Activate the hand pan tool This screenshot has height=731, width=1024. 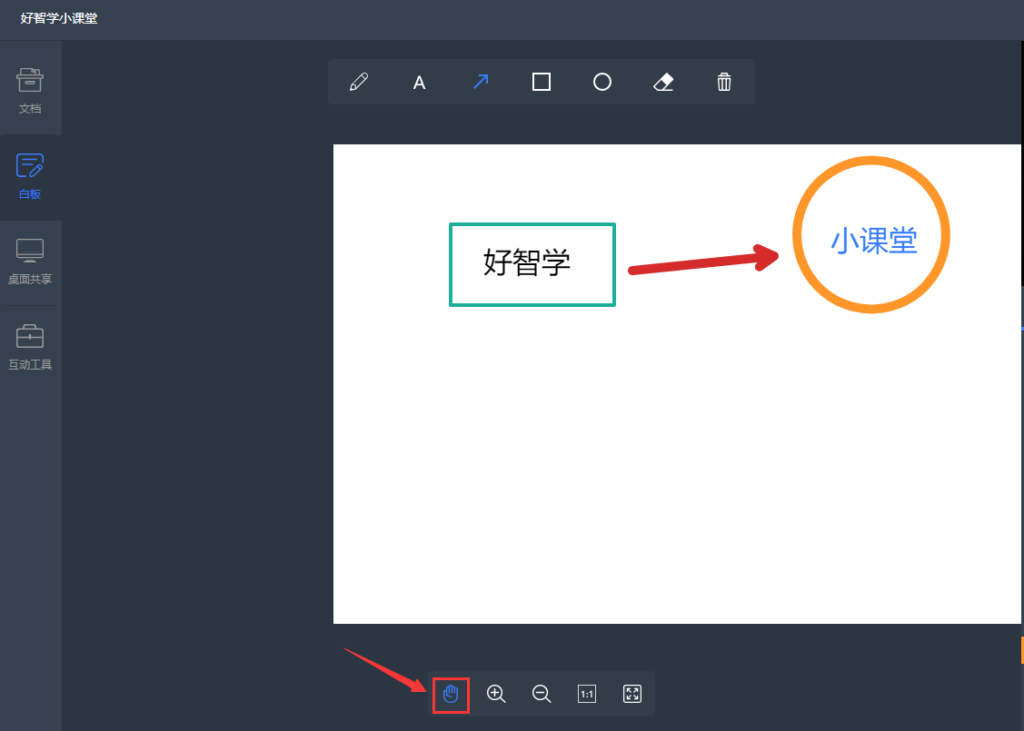[x=451, y=694]
